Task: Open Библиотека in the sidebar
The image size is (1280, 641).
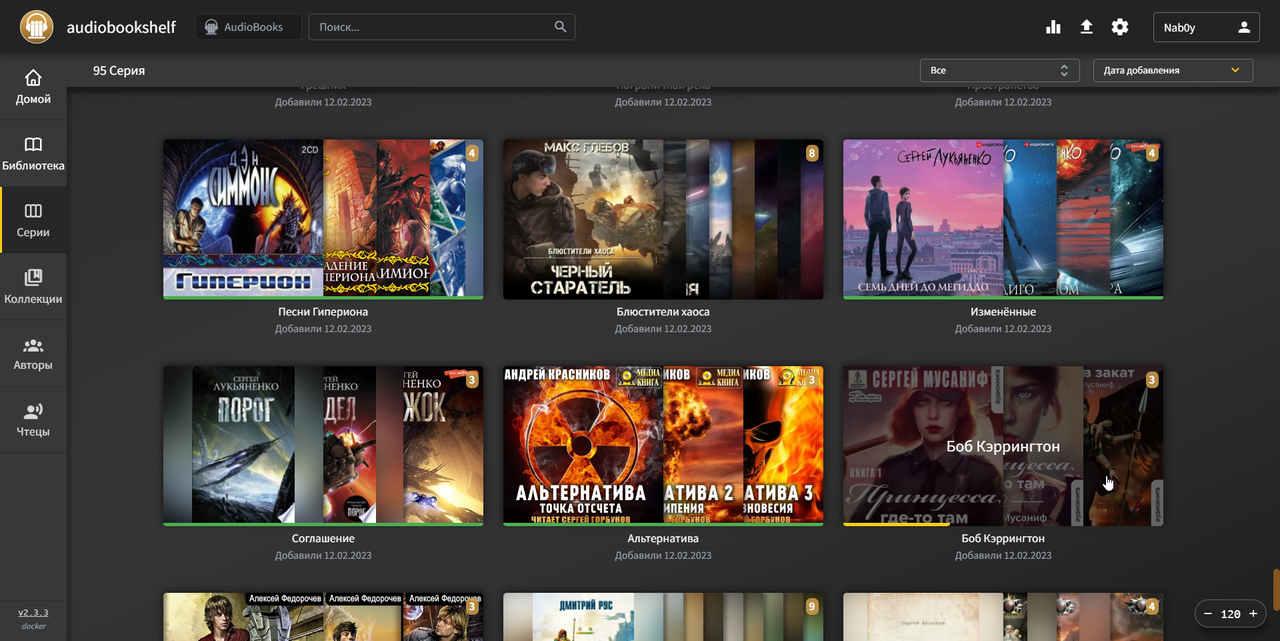Action: pos(33,154)
